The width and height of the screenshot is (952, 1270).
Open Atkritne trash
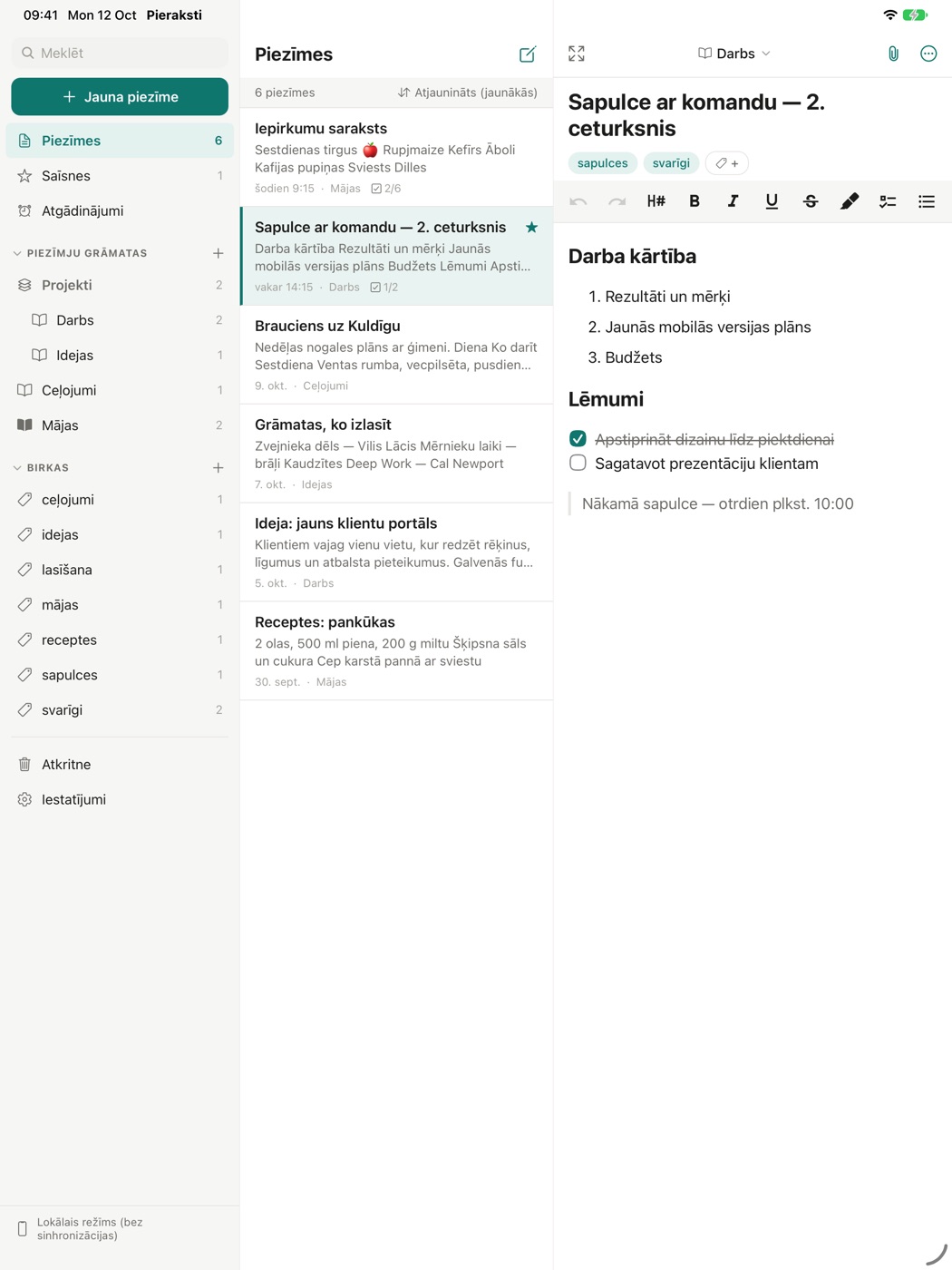pos(120,765)
